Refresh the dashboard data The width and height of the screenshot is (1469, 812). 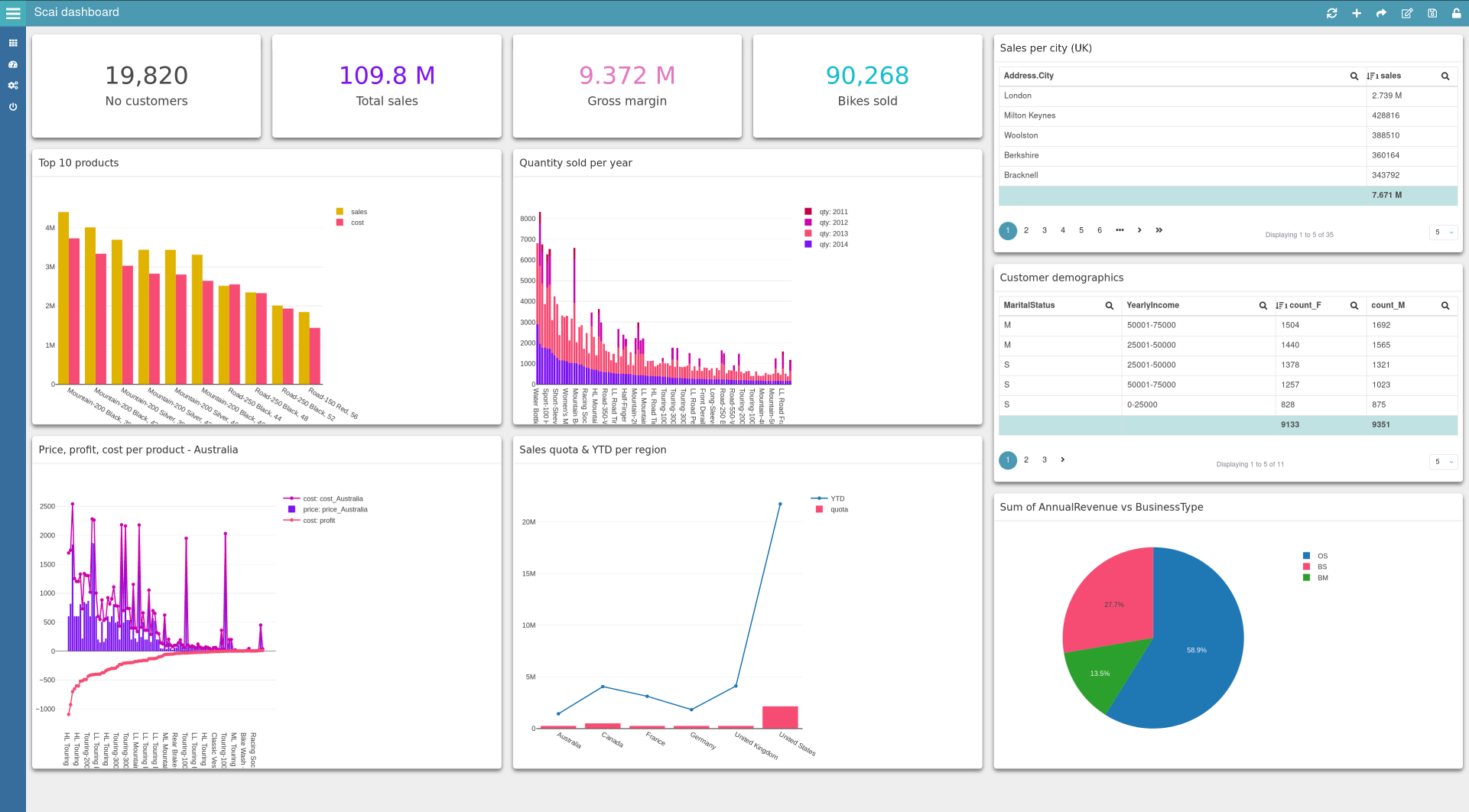tap(1332, 13)
